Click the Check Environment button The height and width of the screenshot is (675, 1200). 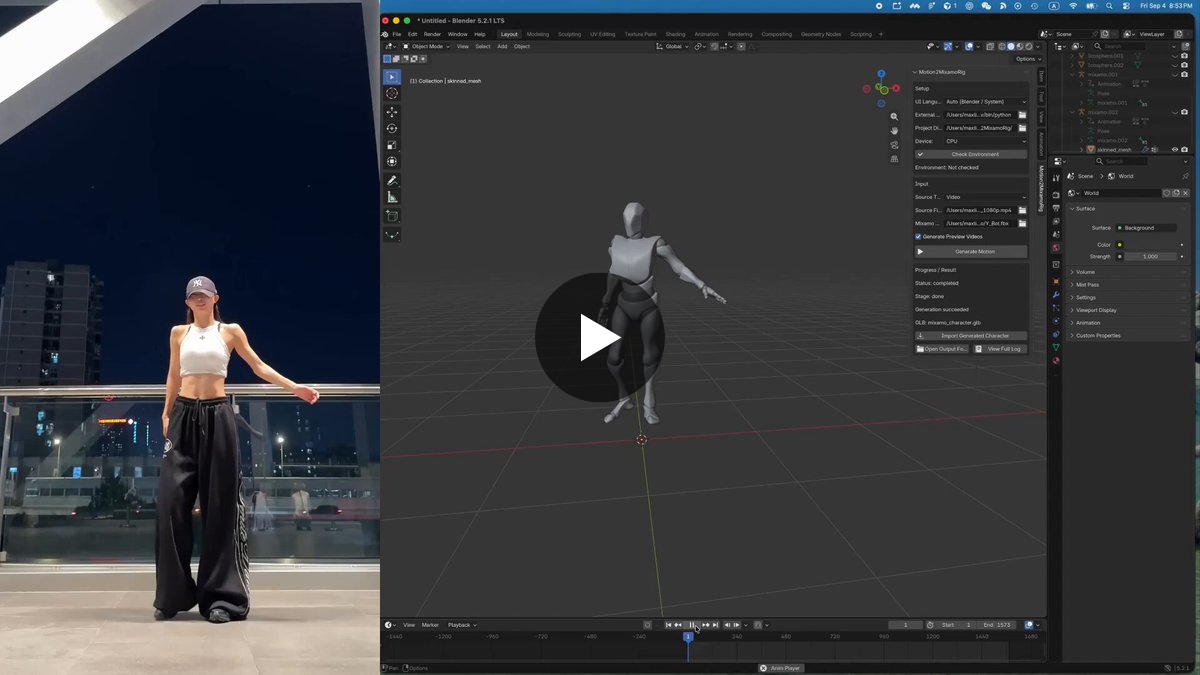click(x=971, y=154)
